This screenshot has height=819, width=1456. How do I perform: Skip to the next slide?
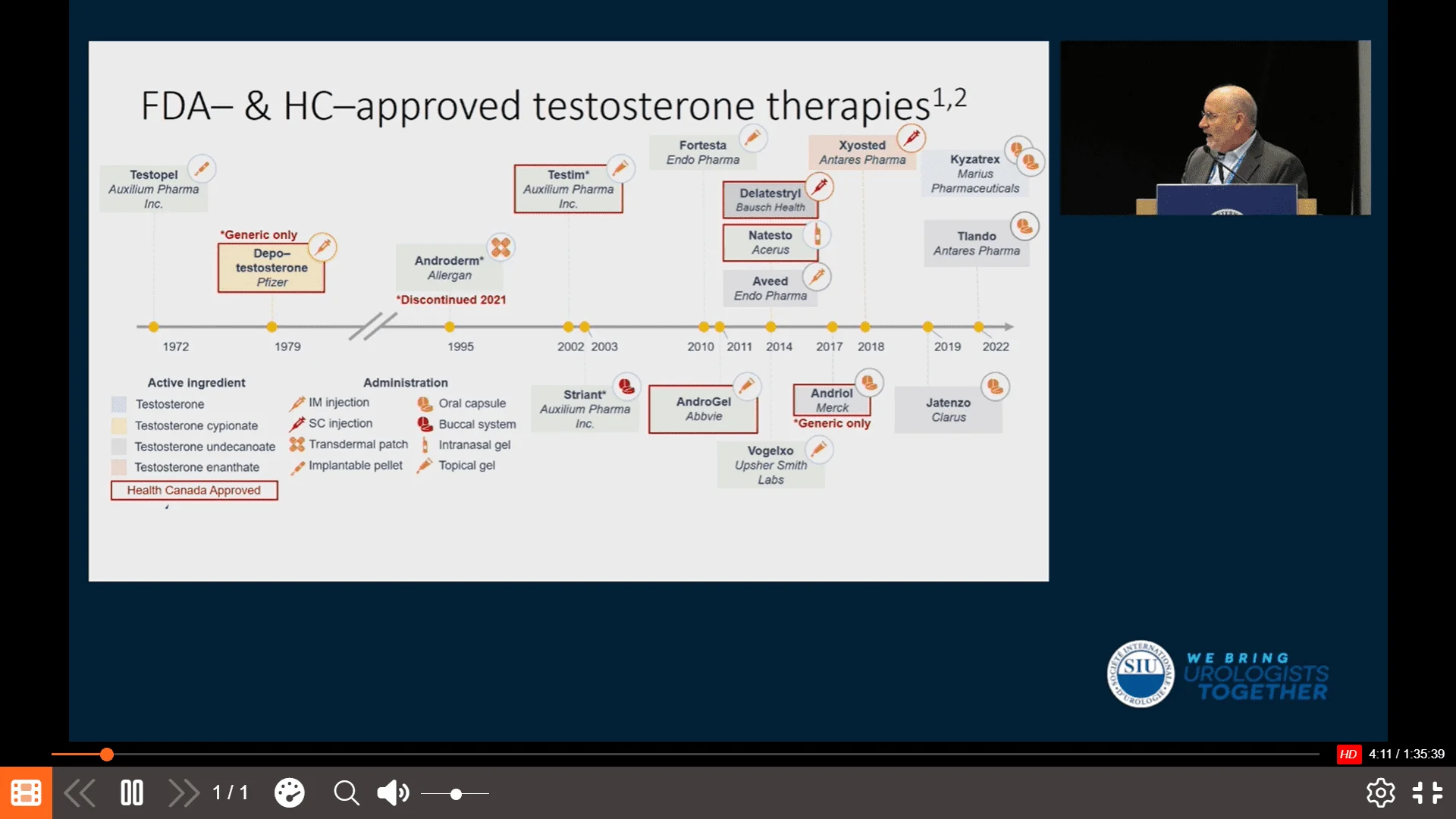click(183, 793)
